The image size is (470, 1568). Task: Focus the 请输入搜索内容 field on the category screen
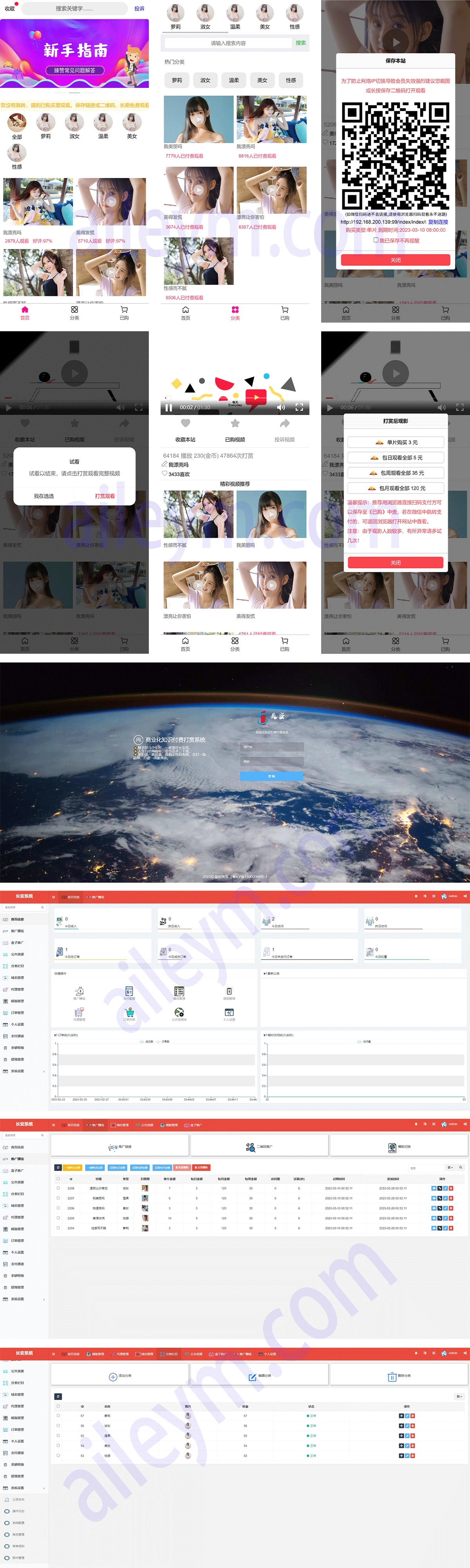point(228,43)
